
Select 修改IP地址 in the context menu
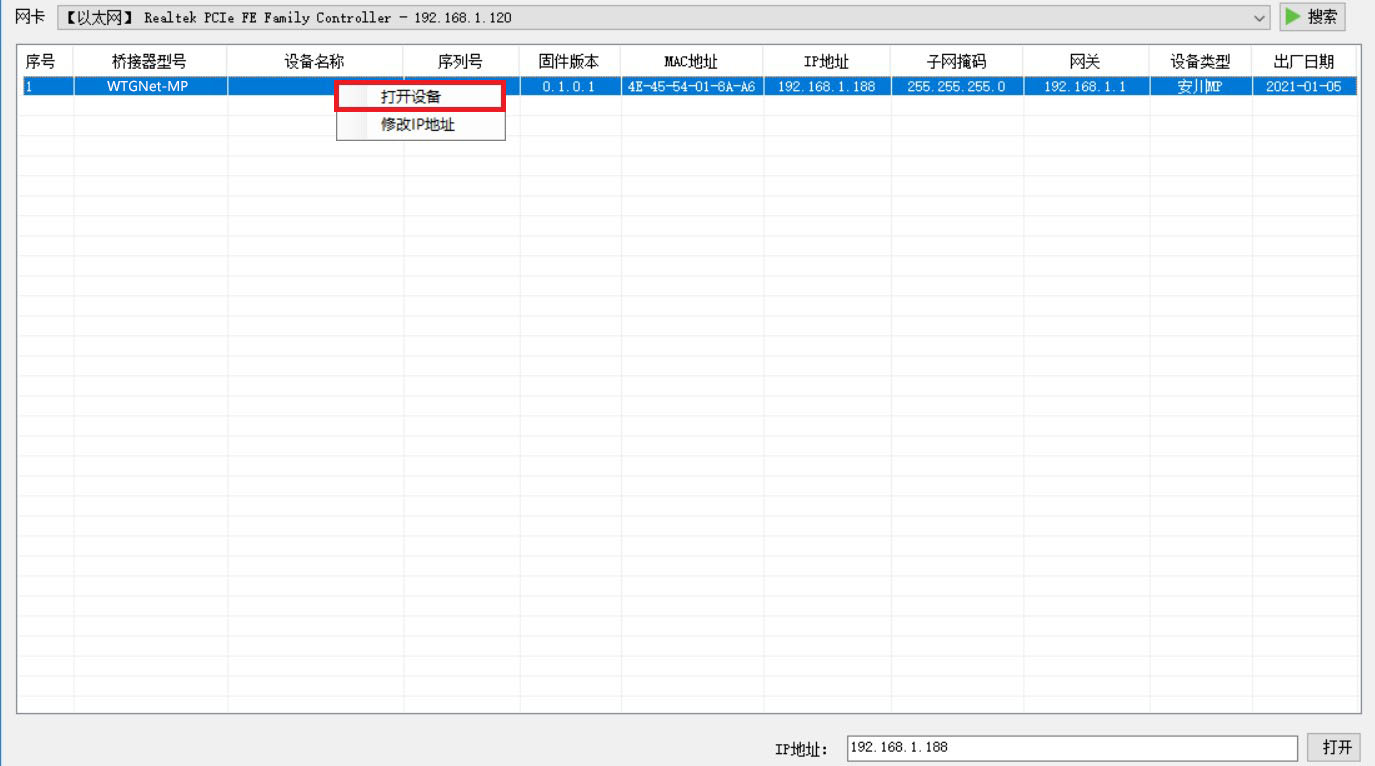click(420, 125)
